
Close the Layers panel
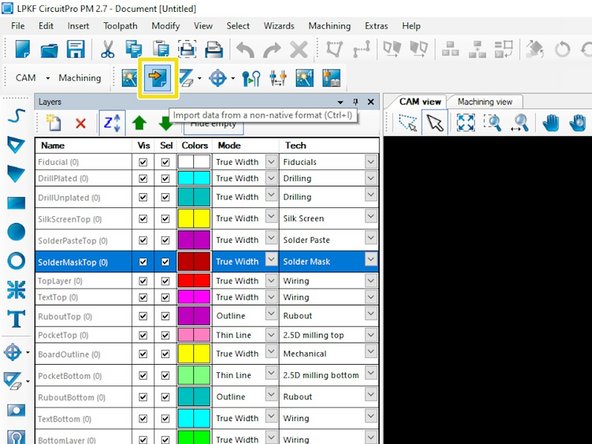(x=371, y=102)
